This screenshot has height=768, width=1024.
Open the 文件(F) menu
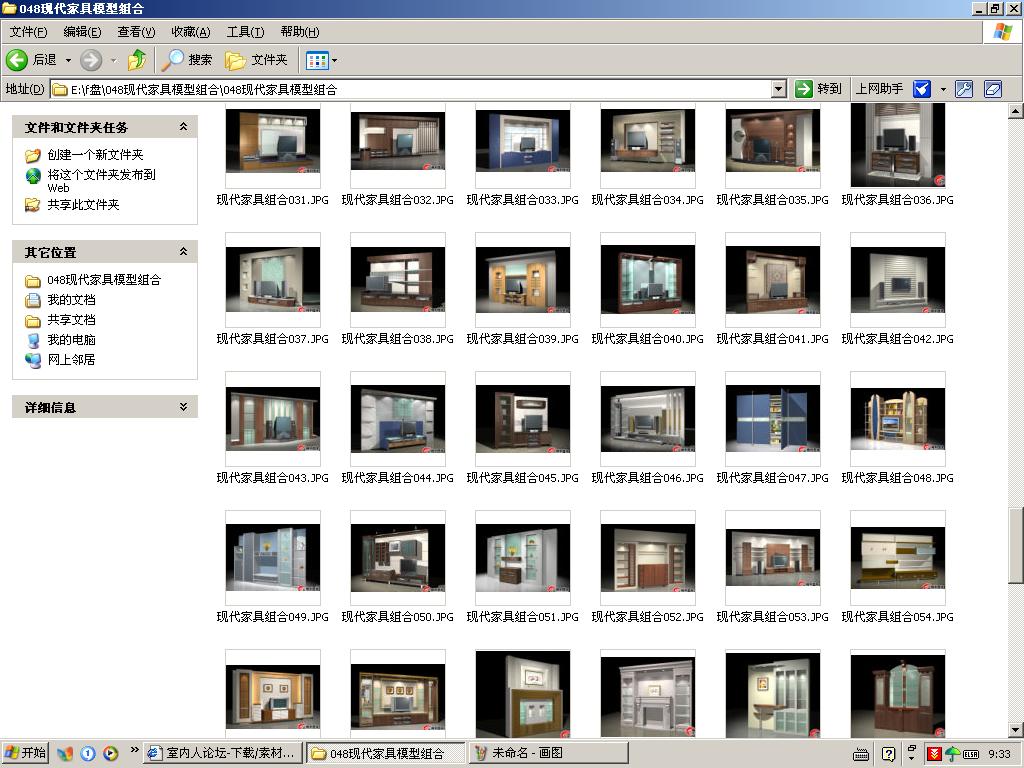28,32
